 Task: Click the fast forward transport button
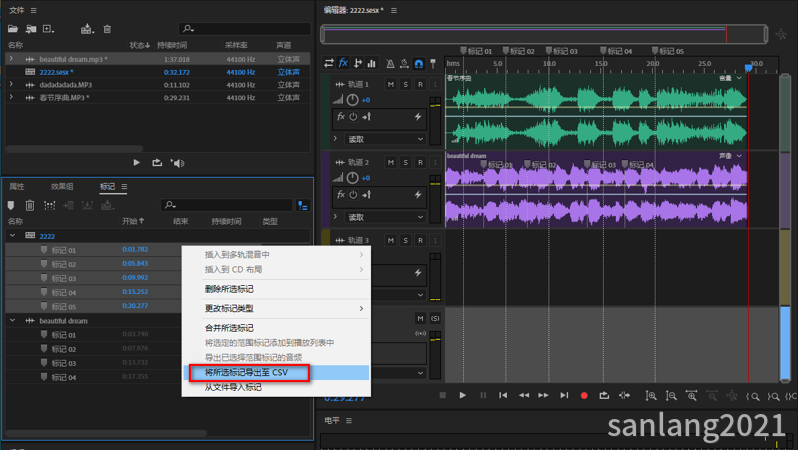544,396
